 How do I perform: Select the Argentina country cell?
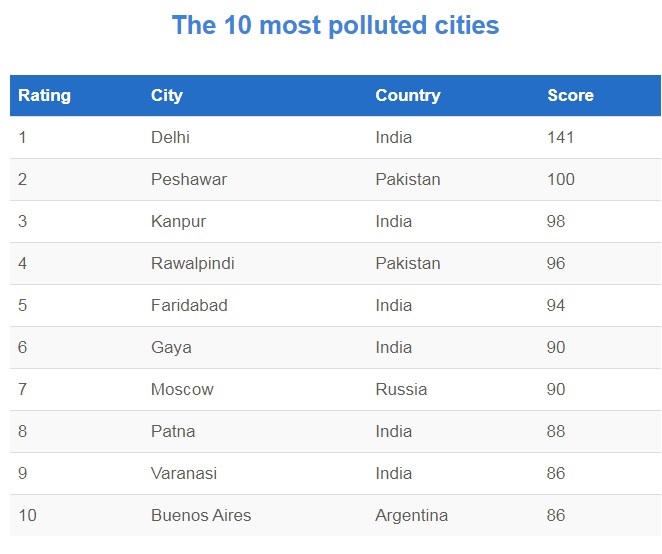[411, 516]
